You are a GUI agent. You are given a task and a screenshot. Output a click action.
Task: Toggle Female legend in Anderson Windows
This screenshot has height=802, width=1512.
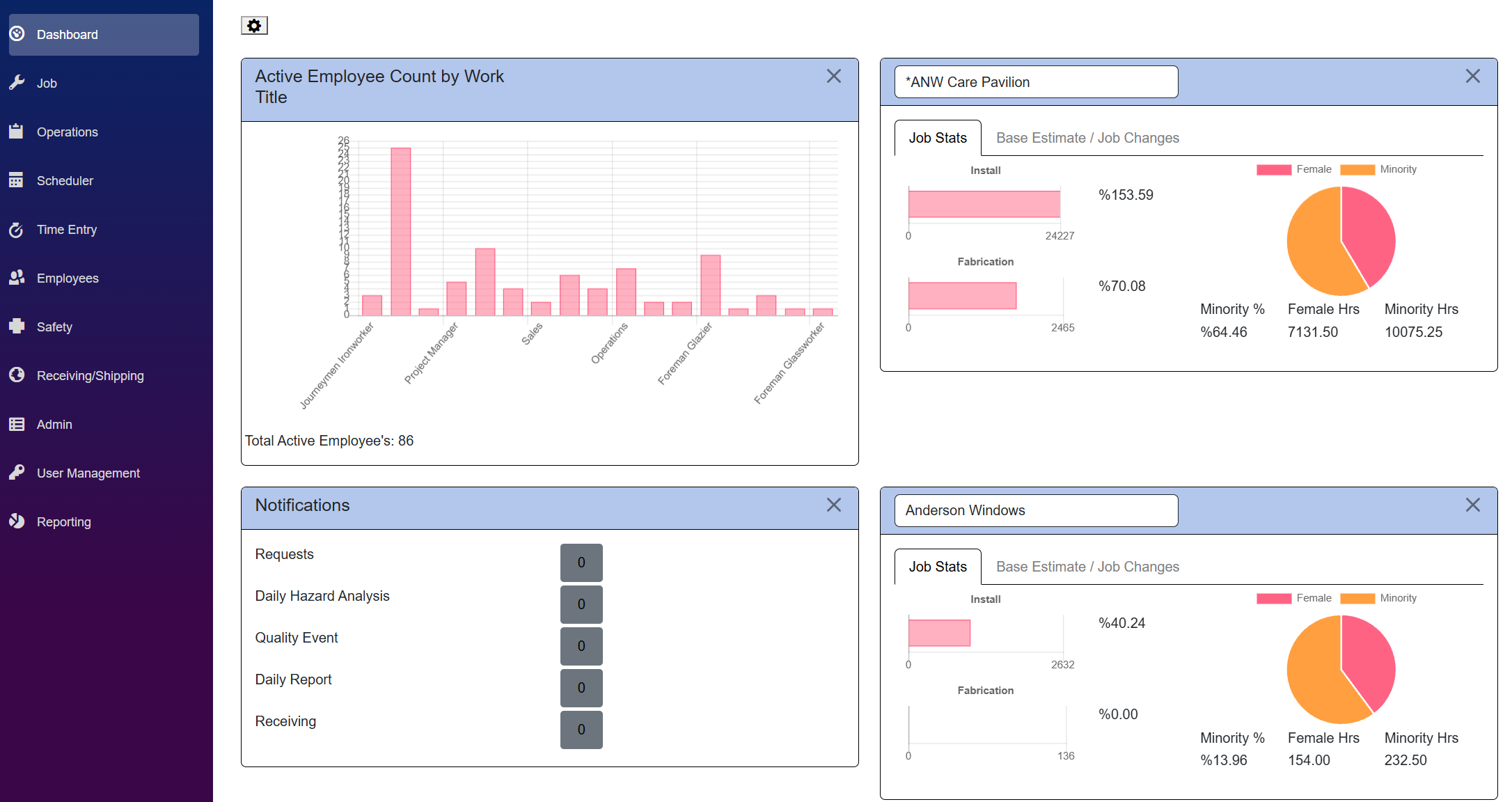pyautogui.click(x=1294, y=598)
